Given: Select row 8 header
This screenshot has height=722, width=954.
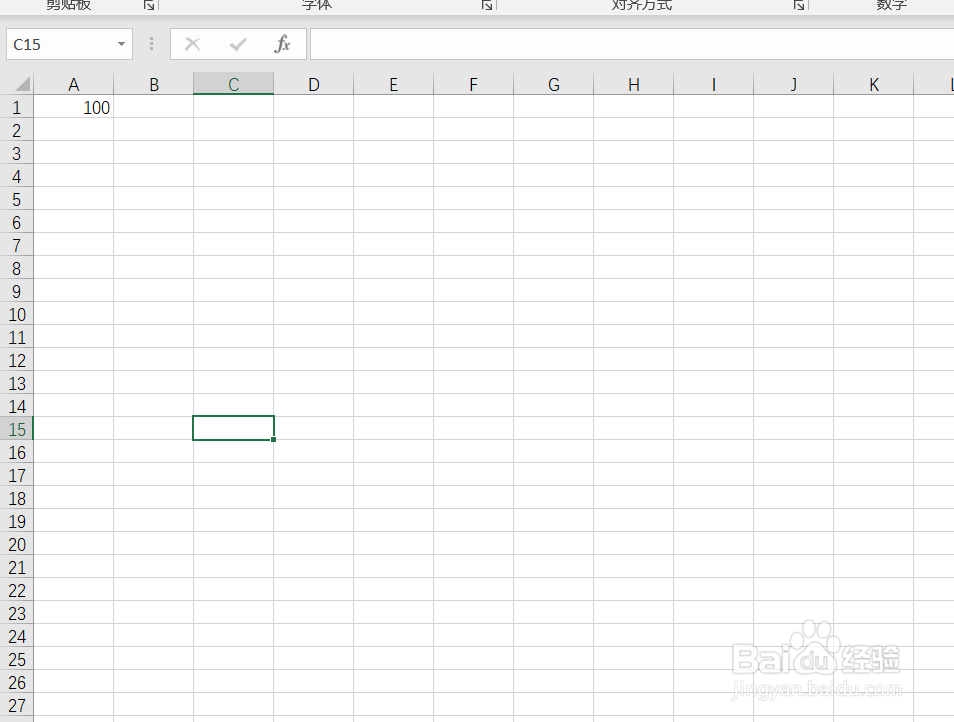Looking at the screenshot, I should (x=16, y=268).
